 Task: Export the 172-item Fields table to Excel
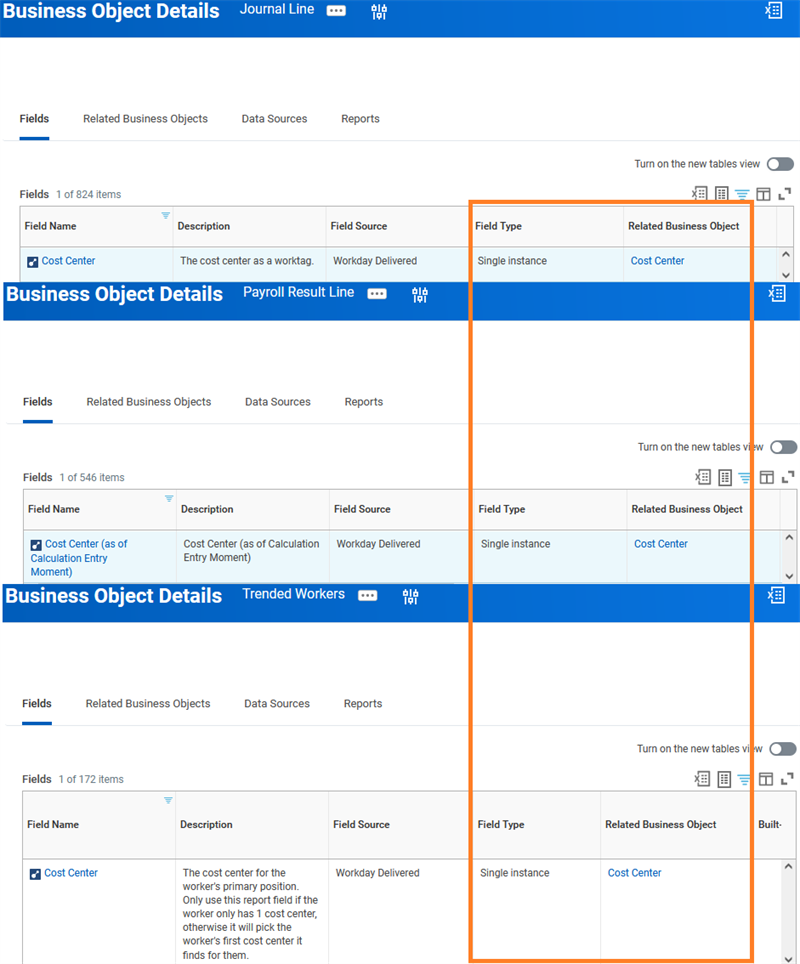702,779
